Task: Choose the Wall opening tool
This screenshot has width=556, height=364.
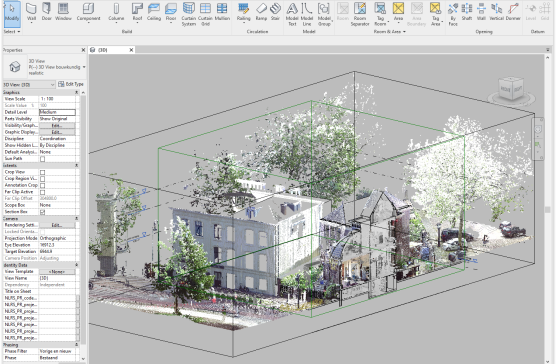Action: [x=481, y=11]
